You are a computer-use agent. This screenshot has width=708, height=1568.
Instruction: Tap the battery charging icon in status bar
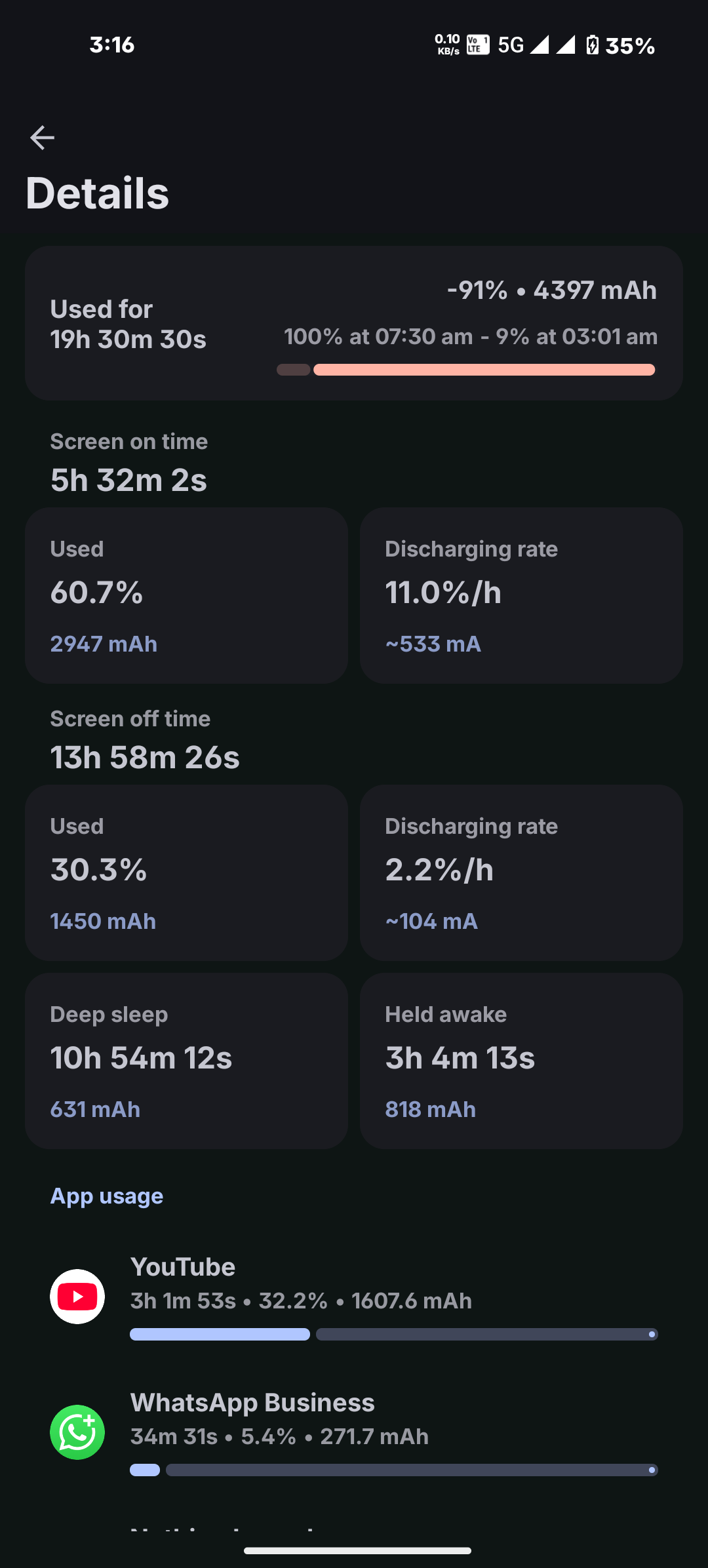click(x=593, y=45)
